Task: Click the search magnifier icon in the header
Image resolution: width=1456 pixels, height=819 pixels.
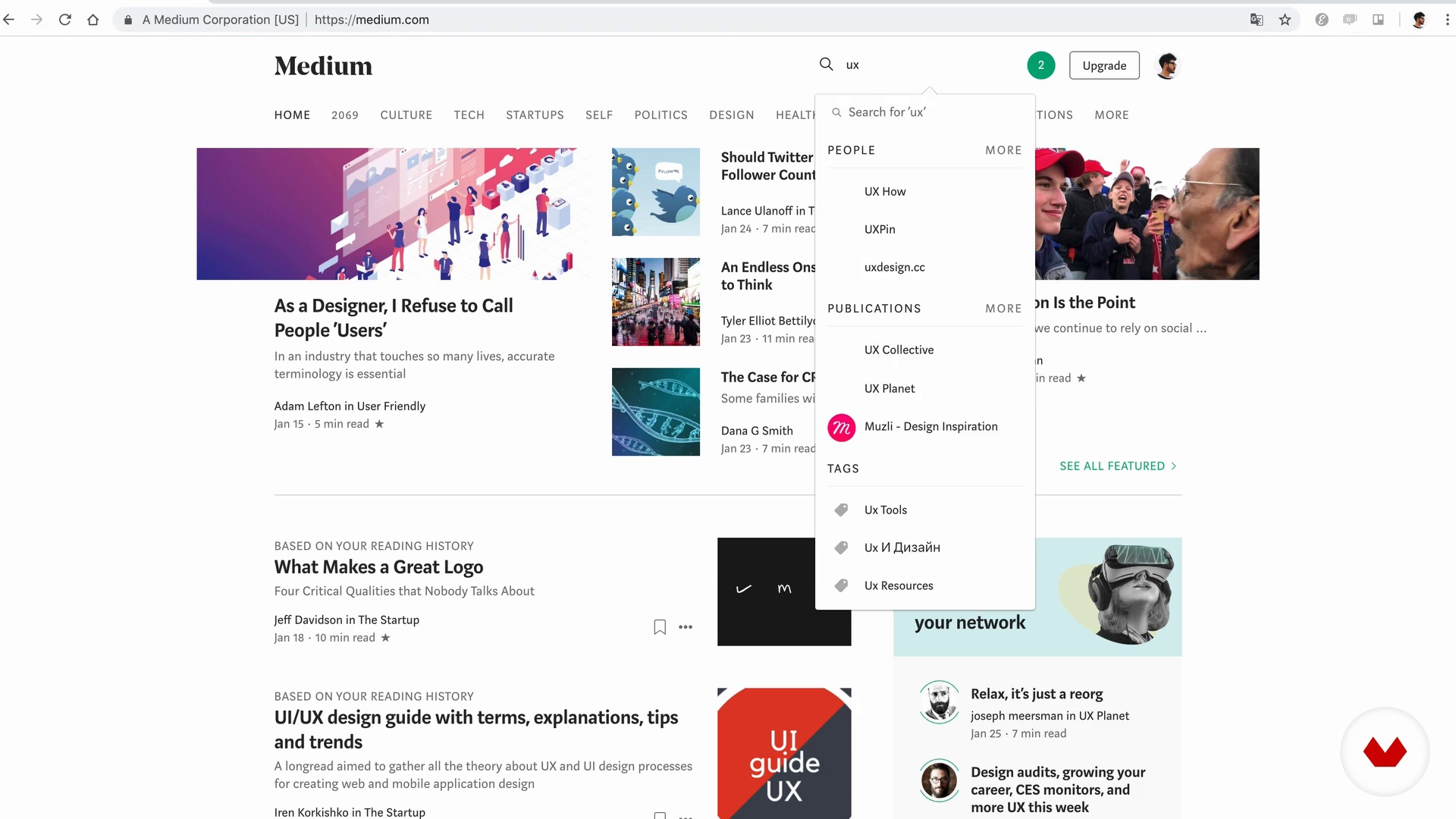Action: click(826, 64)
